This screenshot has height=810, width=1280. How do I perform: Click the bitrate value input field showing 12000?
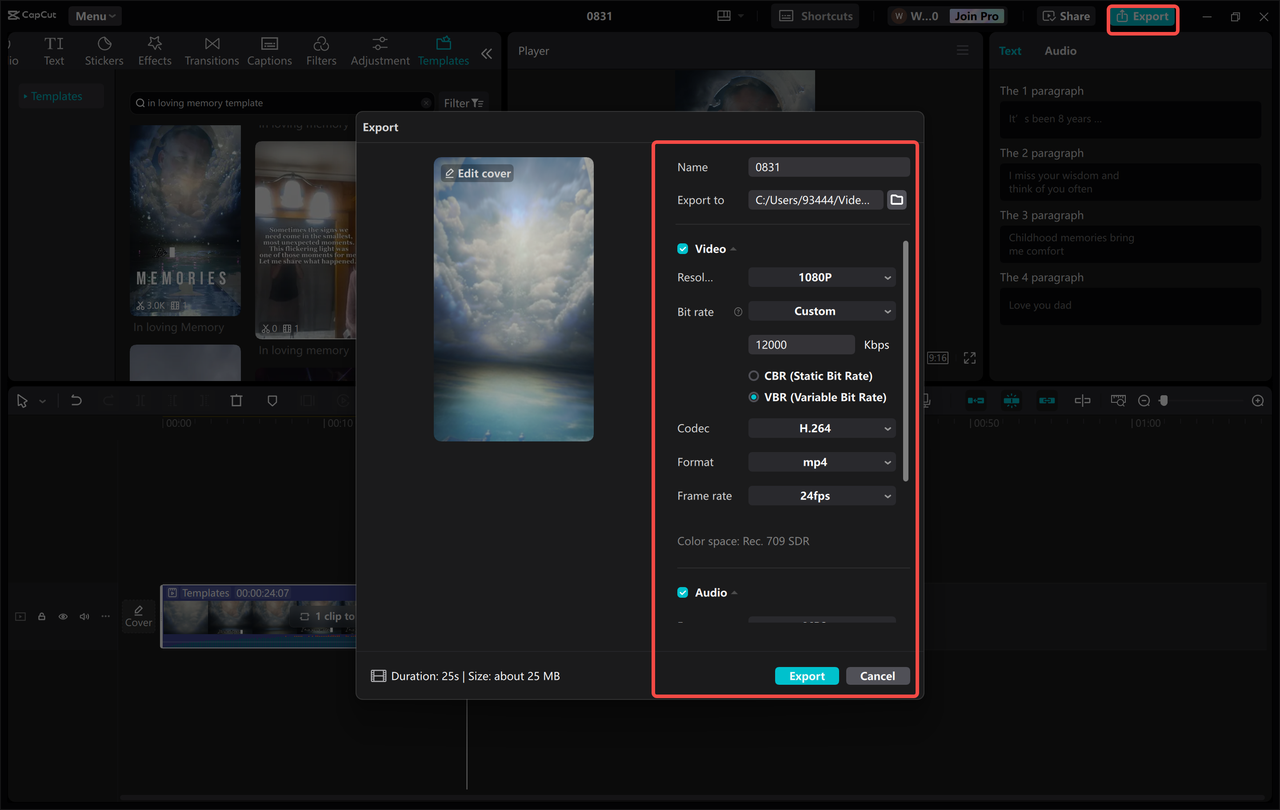point(801,344)
